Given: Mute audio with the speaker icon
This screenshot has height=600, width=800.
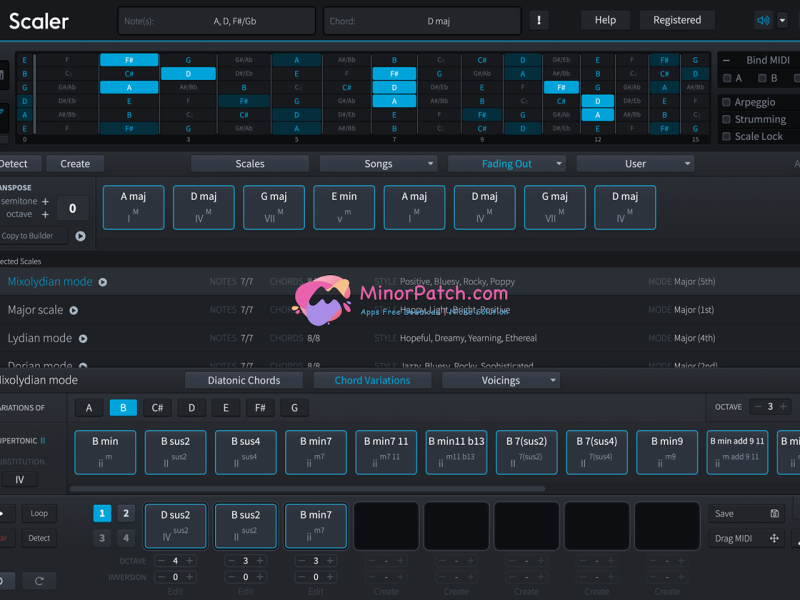Looking at the screenshot, I should pos(763,20).
